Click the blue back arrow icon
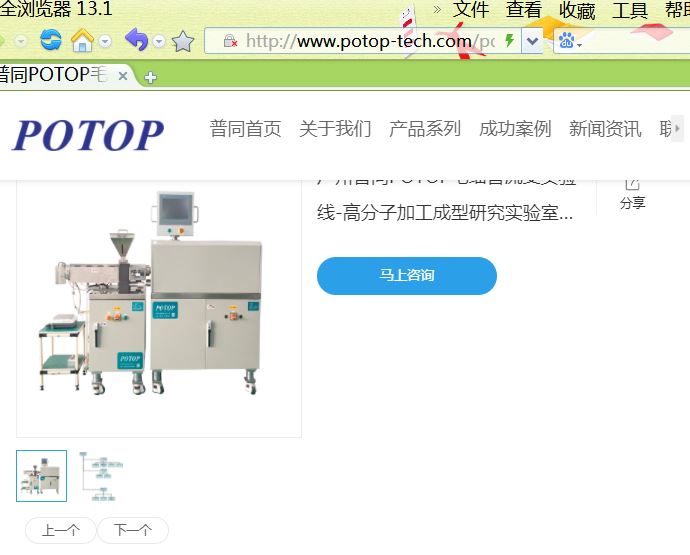Viewport: 690px width, 555px height. pos(136,40)
